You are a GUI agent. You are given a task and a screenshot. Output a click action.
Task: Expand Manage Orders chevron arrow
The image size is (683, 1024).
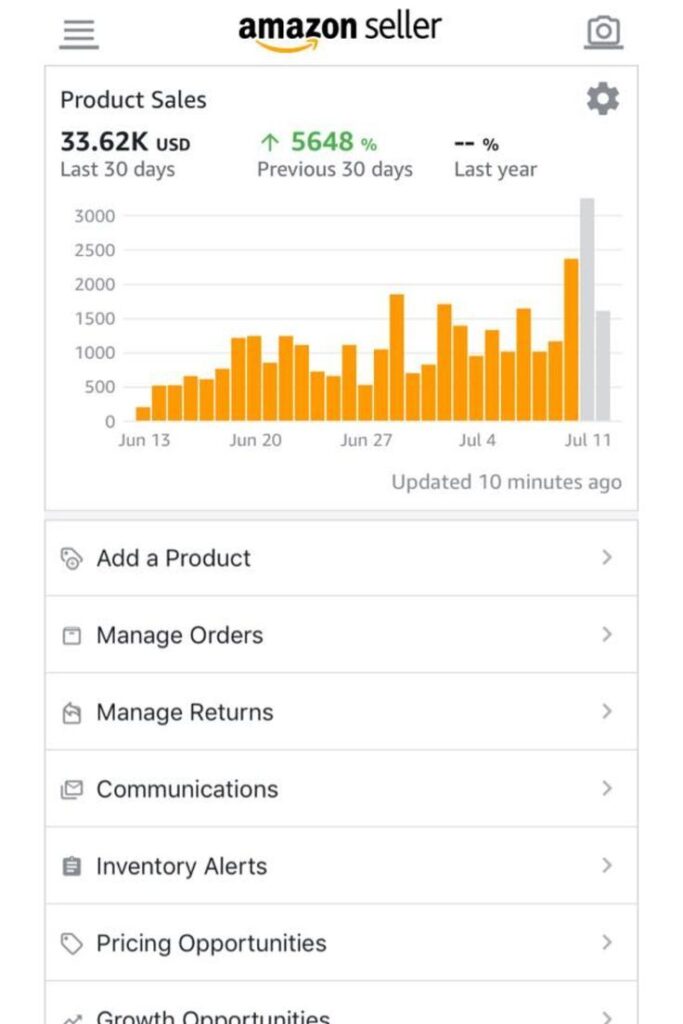(x=607, y=634)
